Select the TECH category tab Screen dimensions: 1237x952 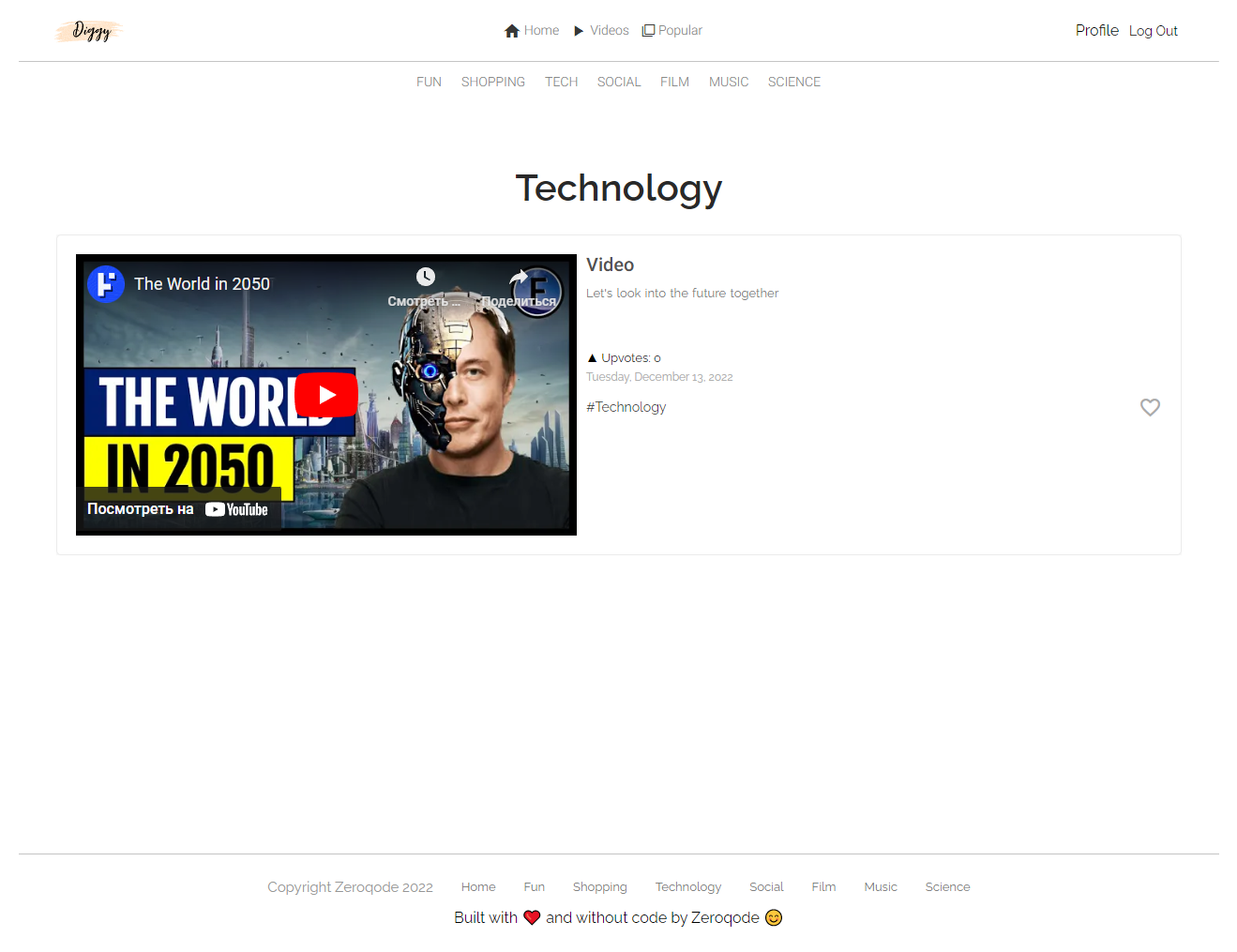[562, 83]
